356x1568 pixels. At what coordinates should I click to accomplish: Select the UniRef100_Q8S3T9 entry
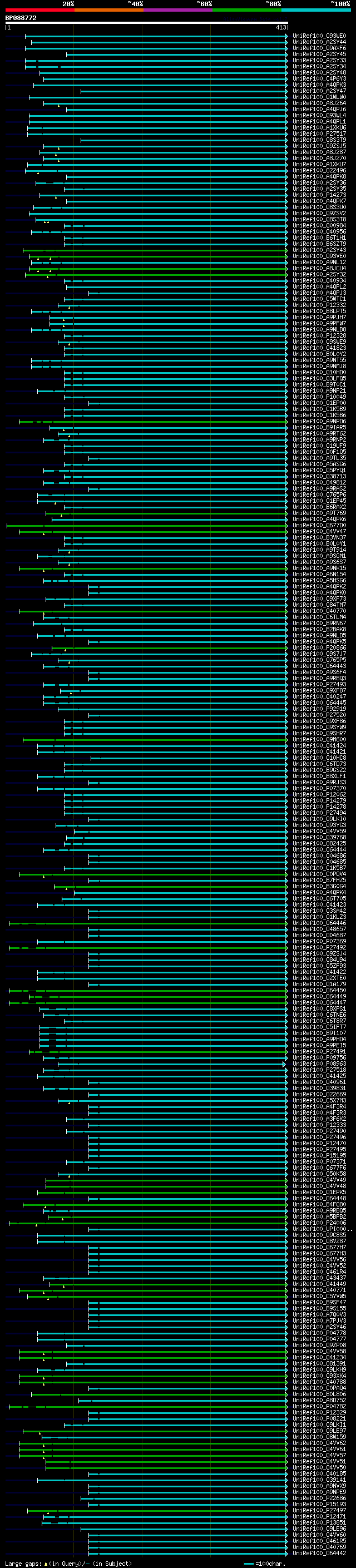pos(319,140)
